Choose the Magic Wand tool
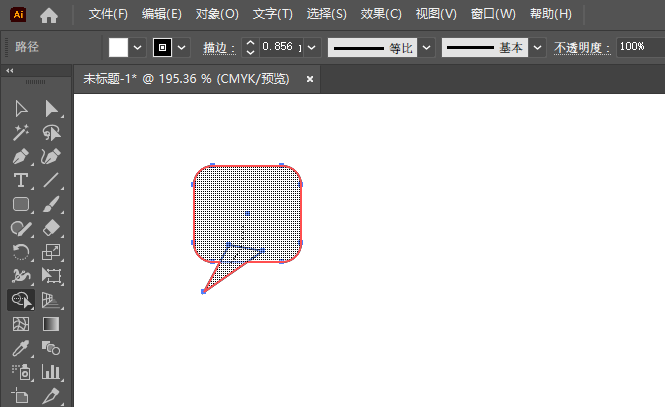Image resolution: width=665 pixels, height=407 pixels. point(20,133)
